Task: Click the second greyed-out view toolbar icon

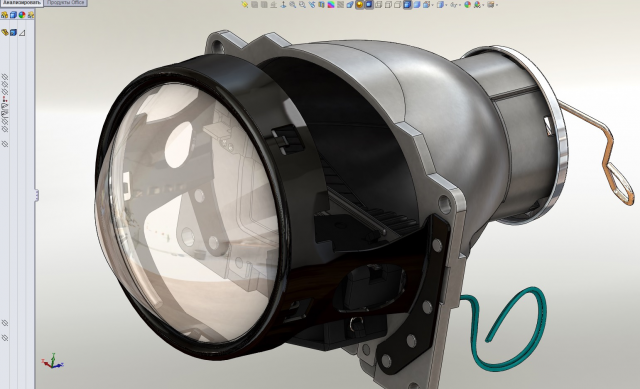Action: [263, 5]
